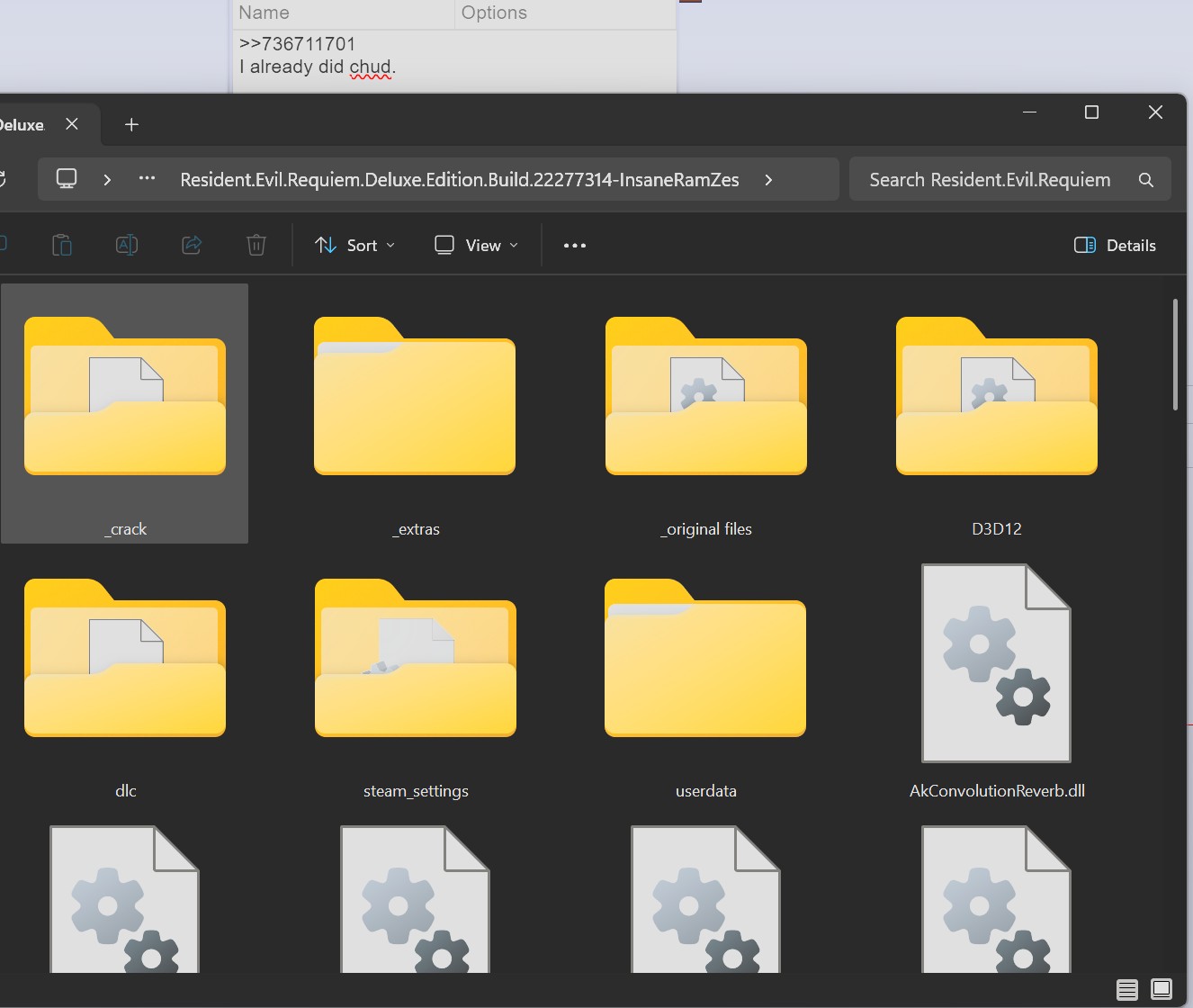
Task: Click the Rename toolbar icon
Action: 127,245
